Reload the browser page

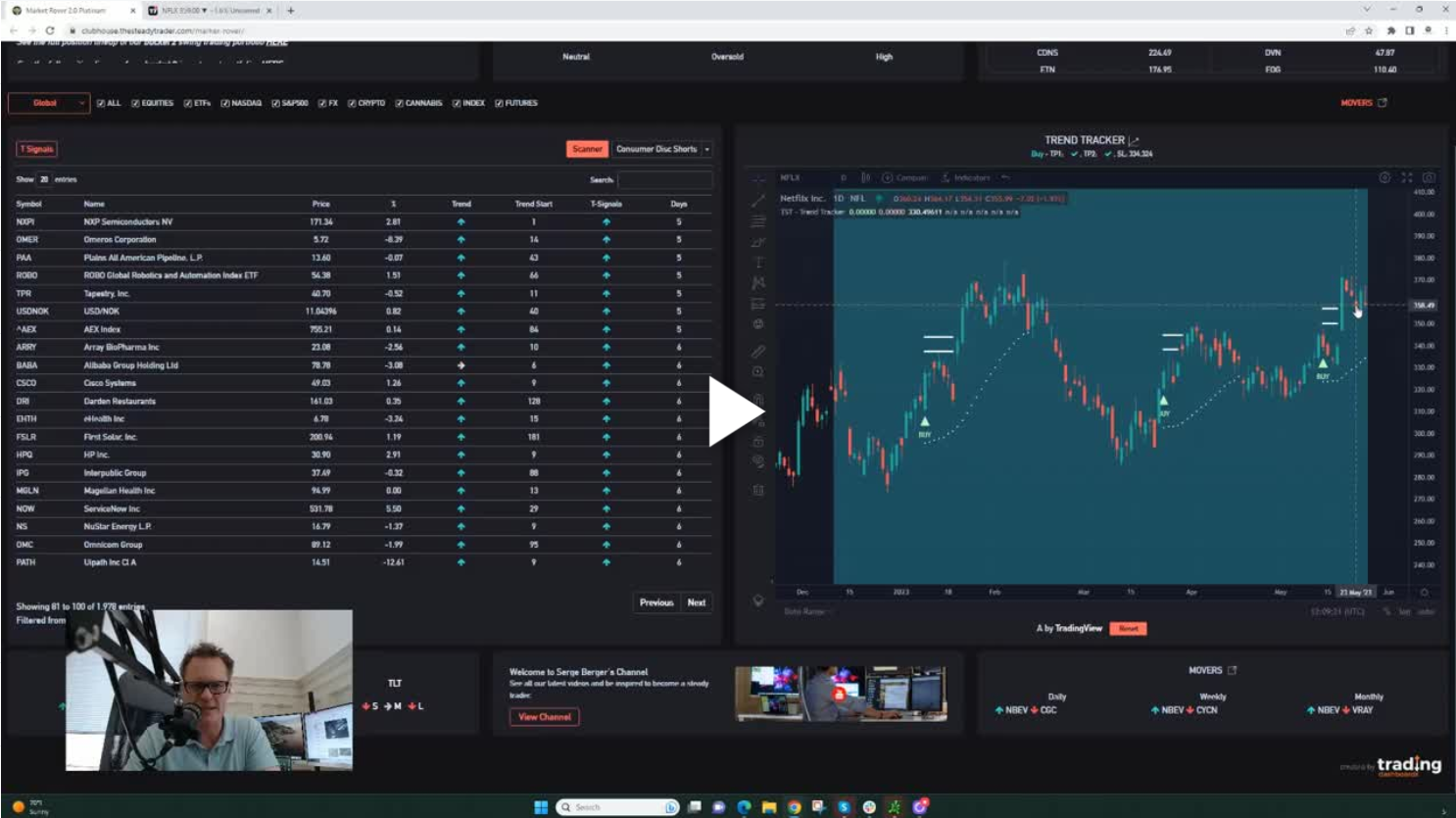[49, 30]
